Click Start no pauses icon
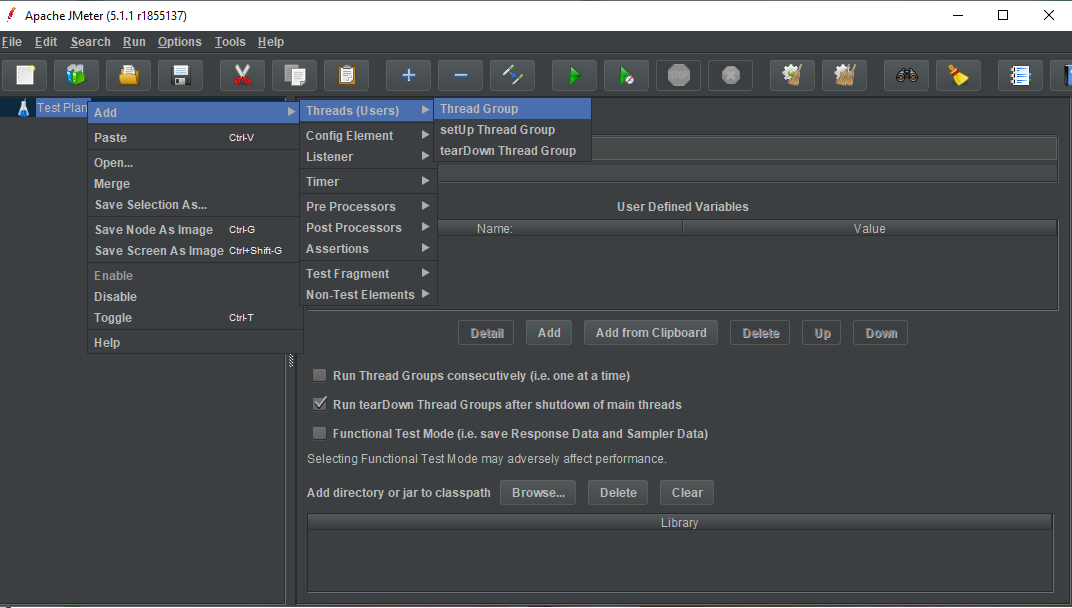The height and width of the screenshot is (608, 1072). click(x=626, y=75)
